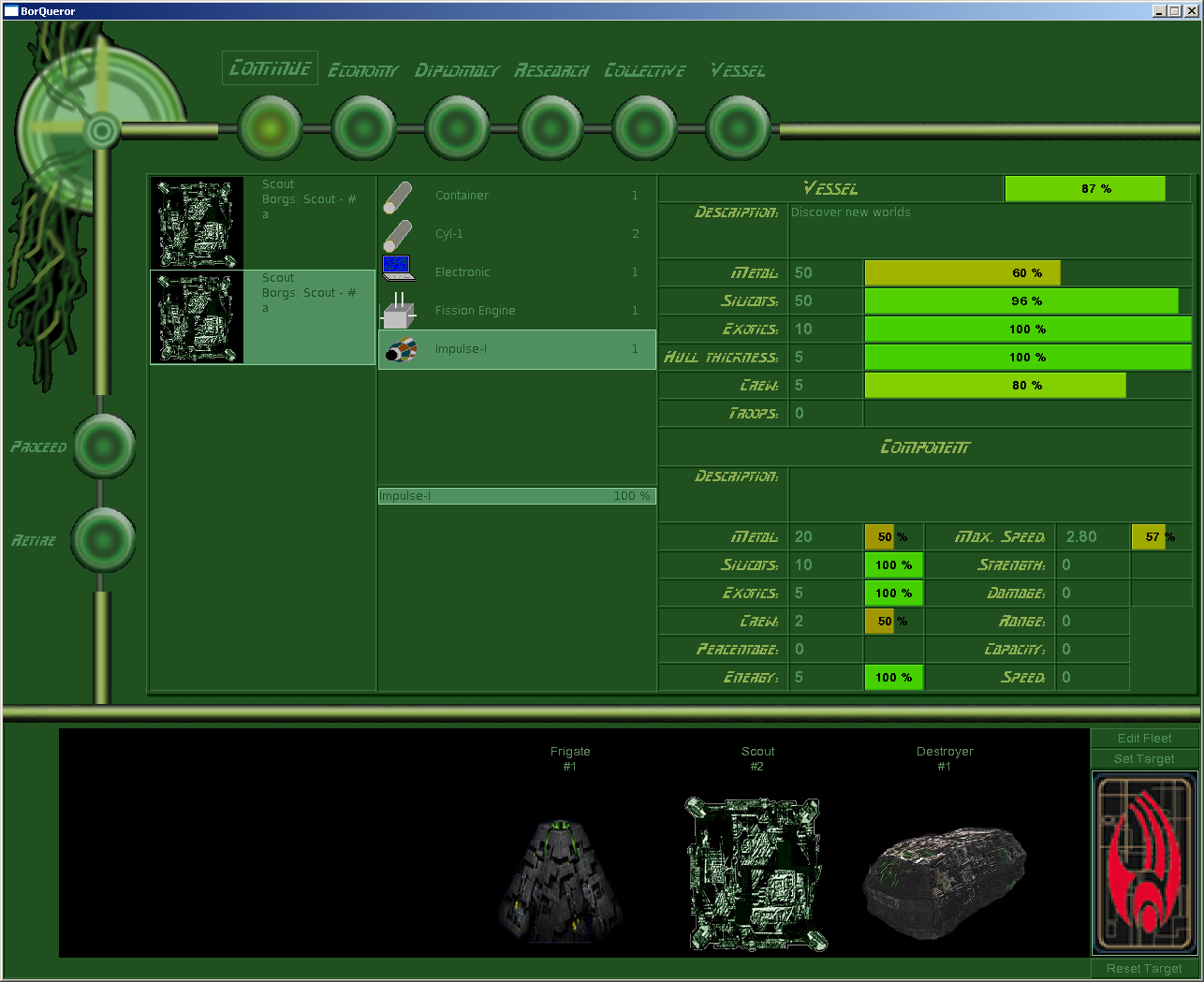Click the Set Target button
Screen dimensions: 1204x982
1144,759
